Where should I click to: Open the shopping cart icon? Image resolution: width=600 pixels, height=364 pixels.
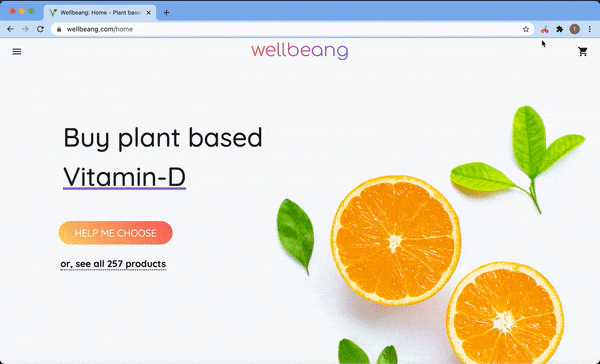tap(583, 52)
